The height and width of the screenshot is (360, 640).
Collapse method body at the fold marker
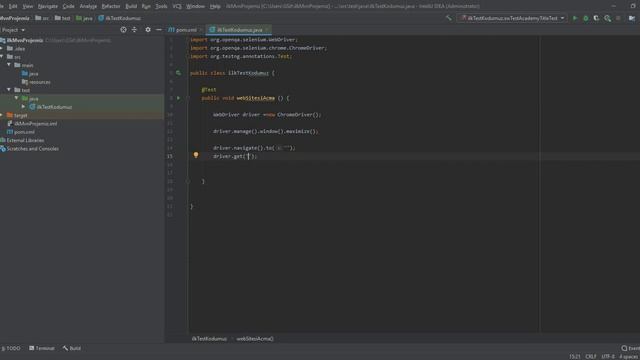(188, 98)
